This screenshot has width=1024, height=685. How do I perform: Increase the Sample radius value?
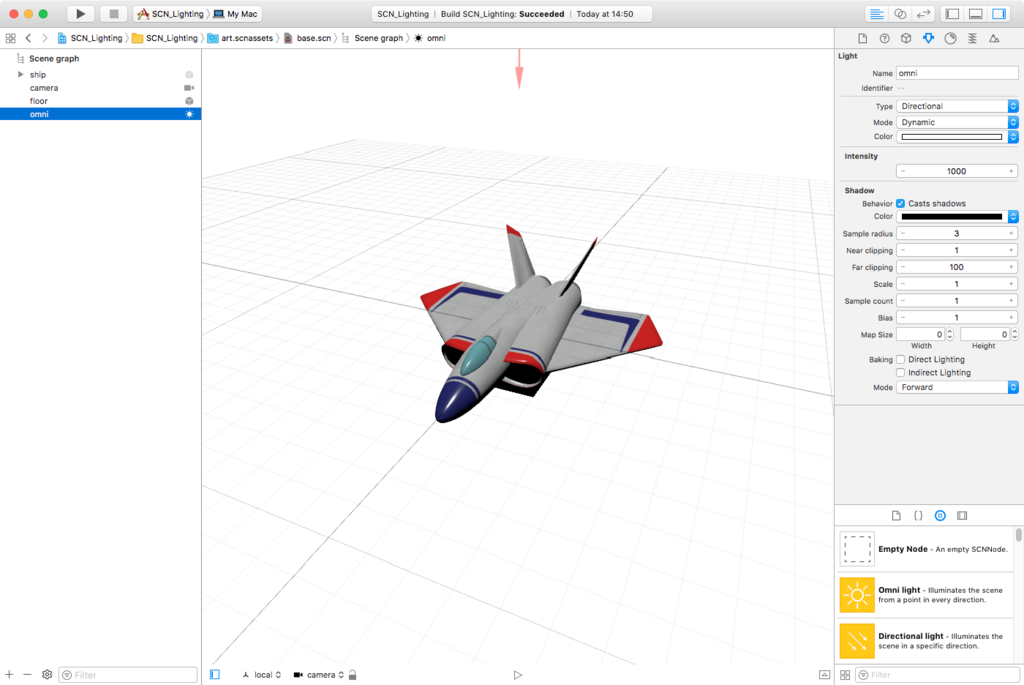click(1011, 233)
